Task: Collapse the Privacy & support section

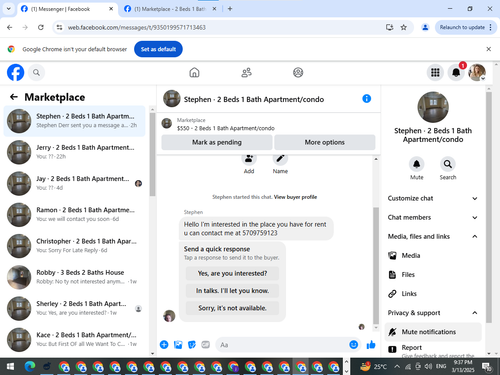Action: (433, 313)
